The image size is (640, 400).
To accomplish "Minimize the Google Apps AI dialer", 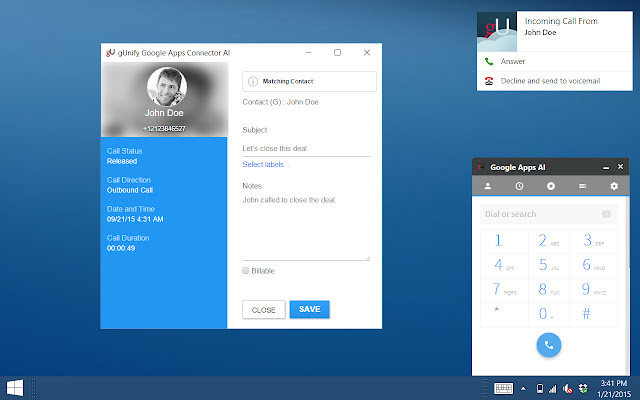I will click(606, 167).
